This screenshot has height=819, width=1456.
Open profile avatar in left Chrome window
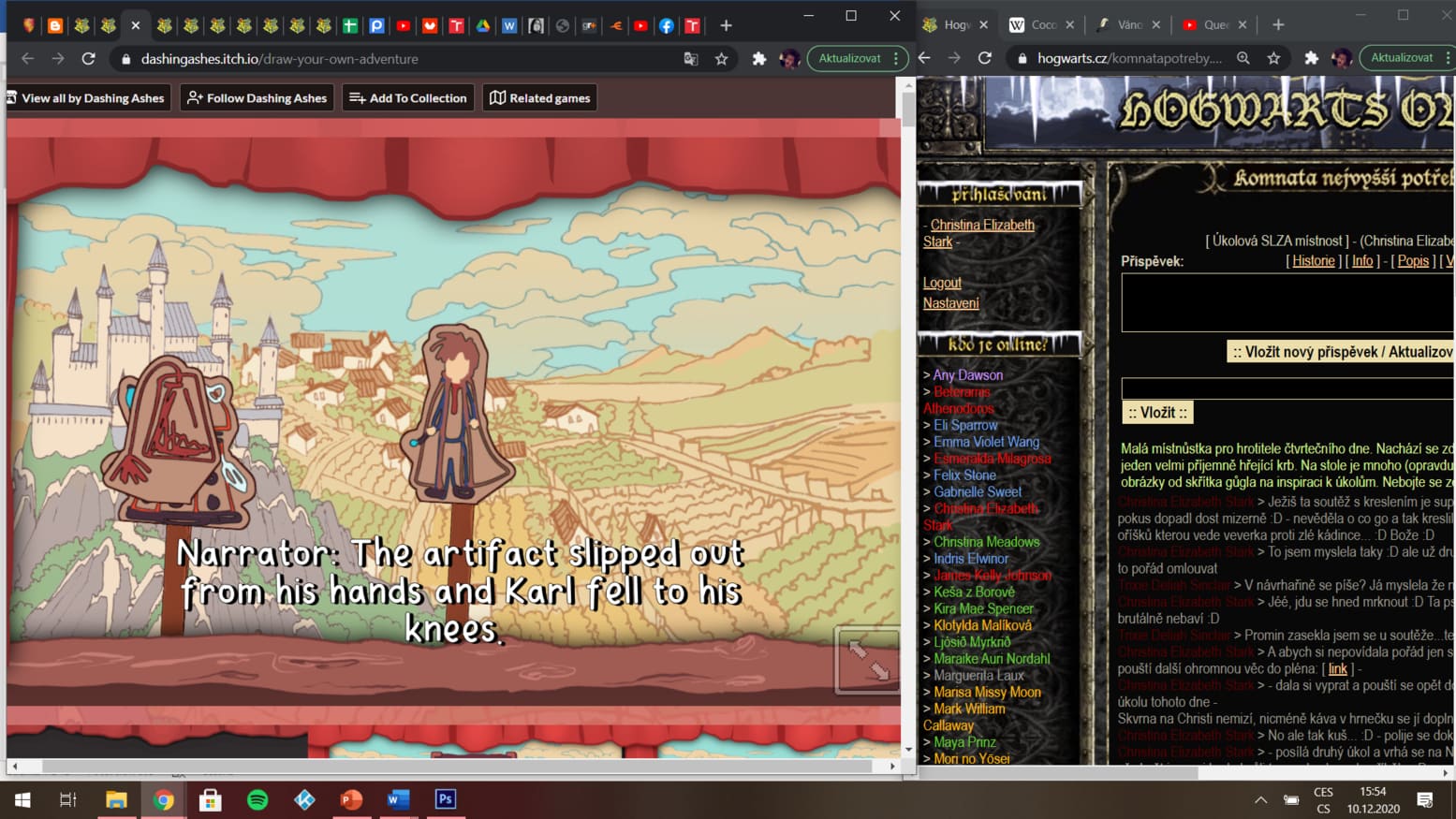click(x=789, y=58)
